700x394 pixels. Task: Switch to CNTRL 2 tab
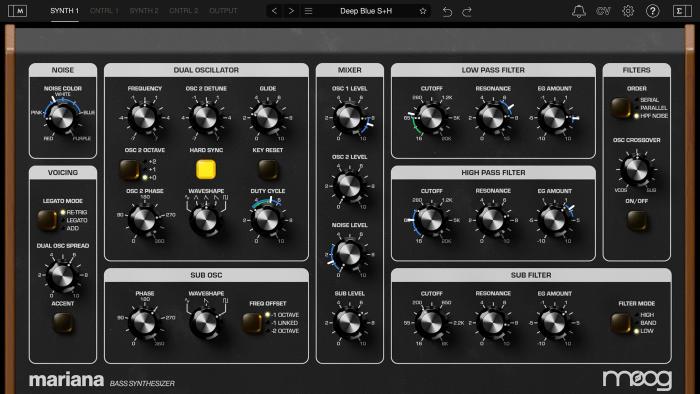tap(183, 11)
